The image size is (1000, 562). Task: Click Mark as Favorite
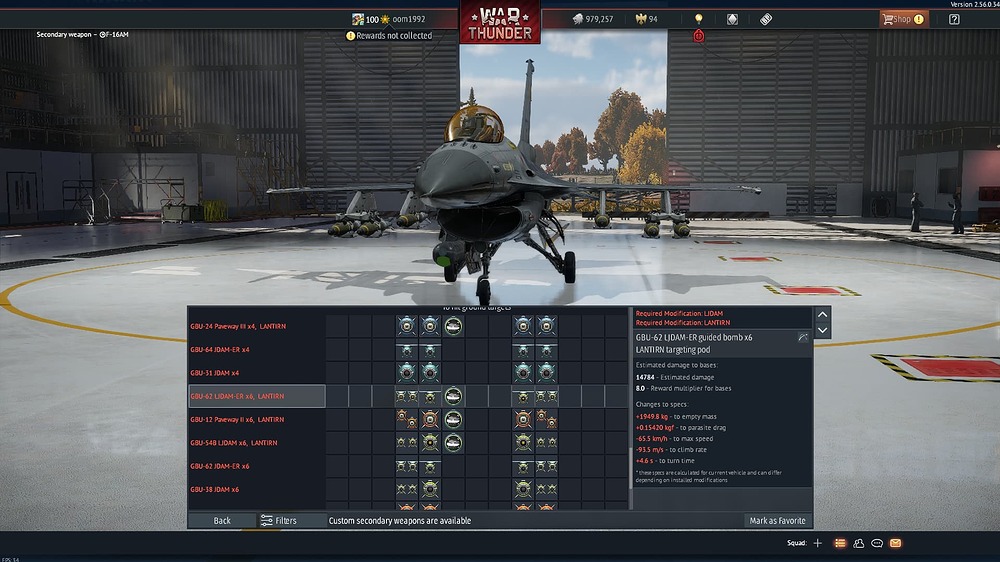point(777,521)
